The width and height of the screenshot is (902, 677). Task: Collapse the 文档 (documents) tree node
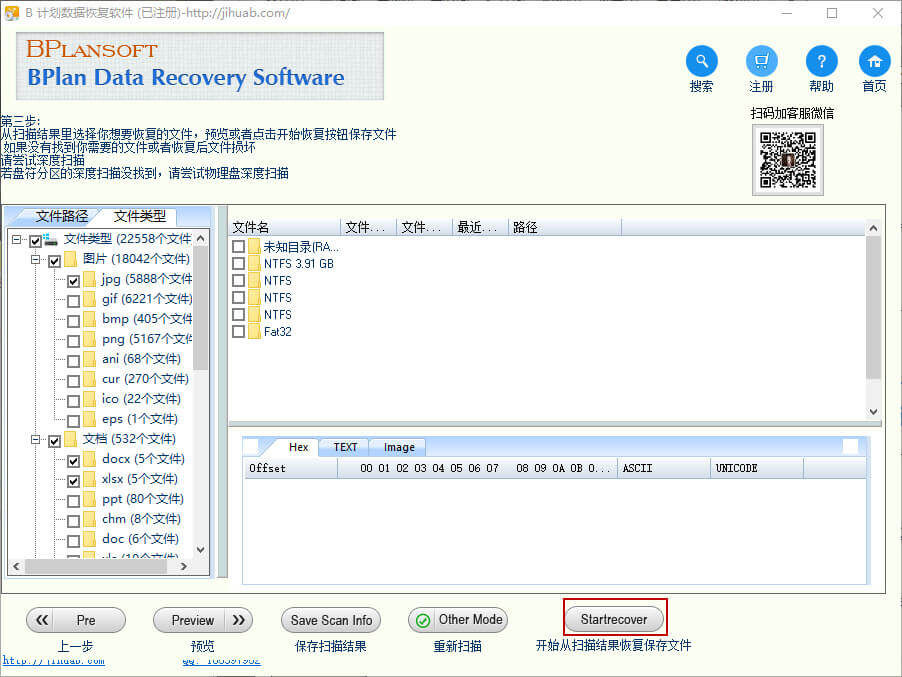tap(36, 440)
